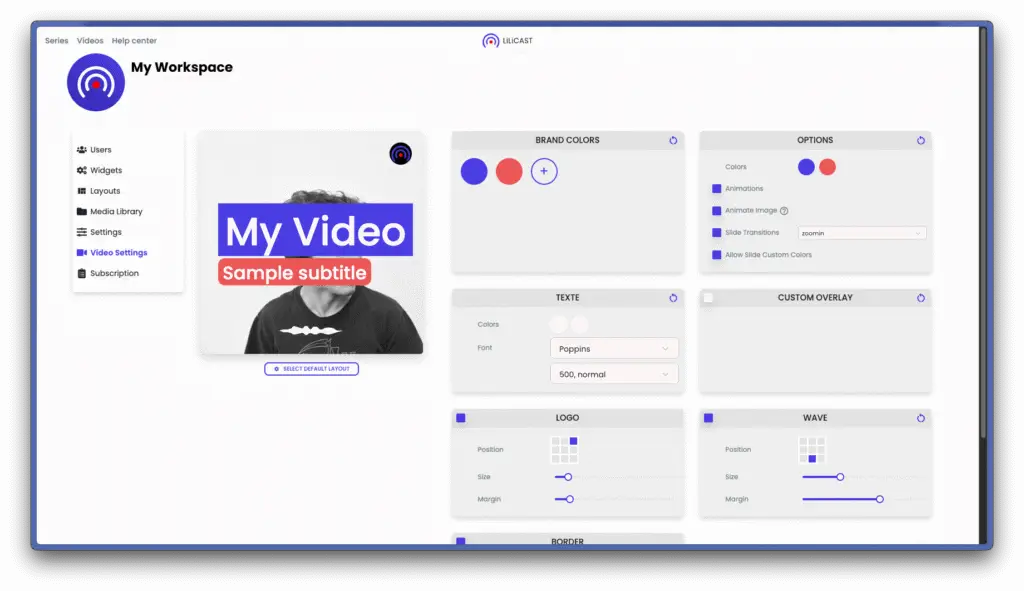This screenshot has height=591, width=1024.
Task: Go to Widgets section
Action: click(x=106, y=170)
